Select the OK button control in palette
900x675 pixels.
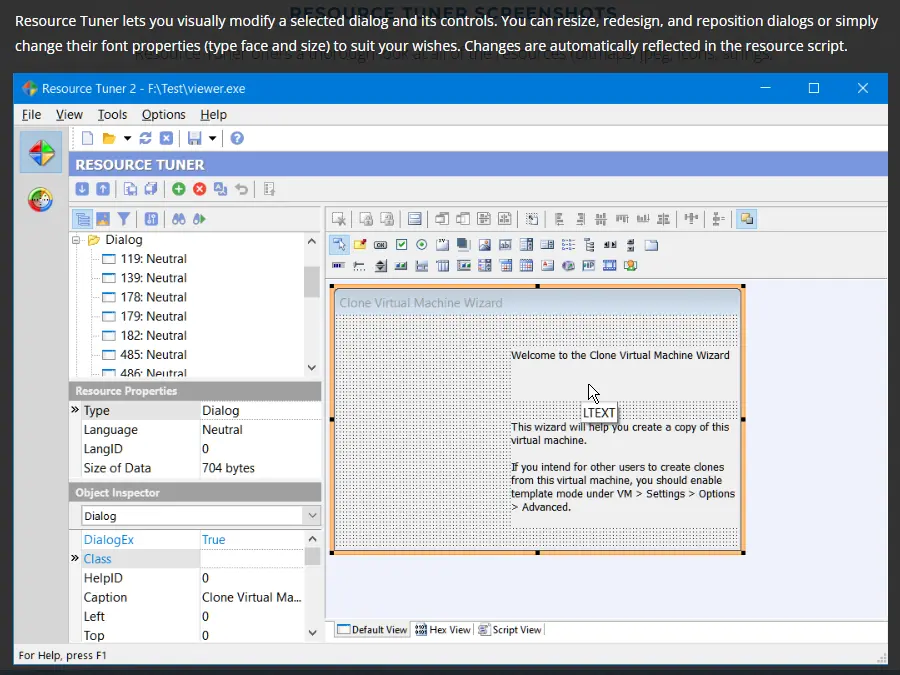[x=380, y=245]
